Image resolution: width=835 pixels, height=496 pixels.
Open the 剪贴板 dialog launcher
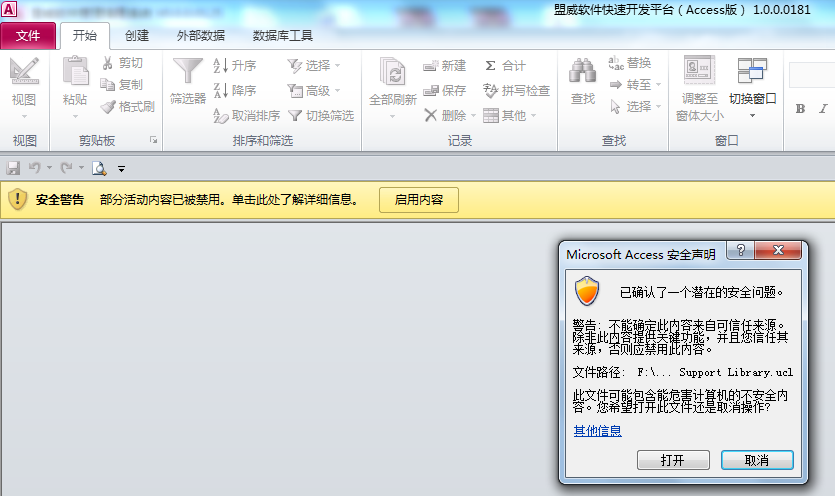[x=153, y=140]
